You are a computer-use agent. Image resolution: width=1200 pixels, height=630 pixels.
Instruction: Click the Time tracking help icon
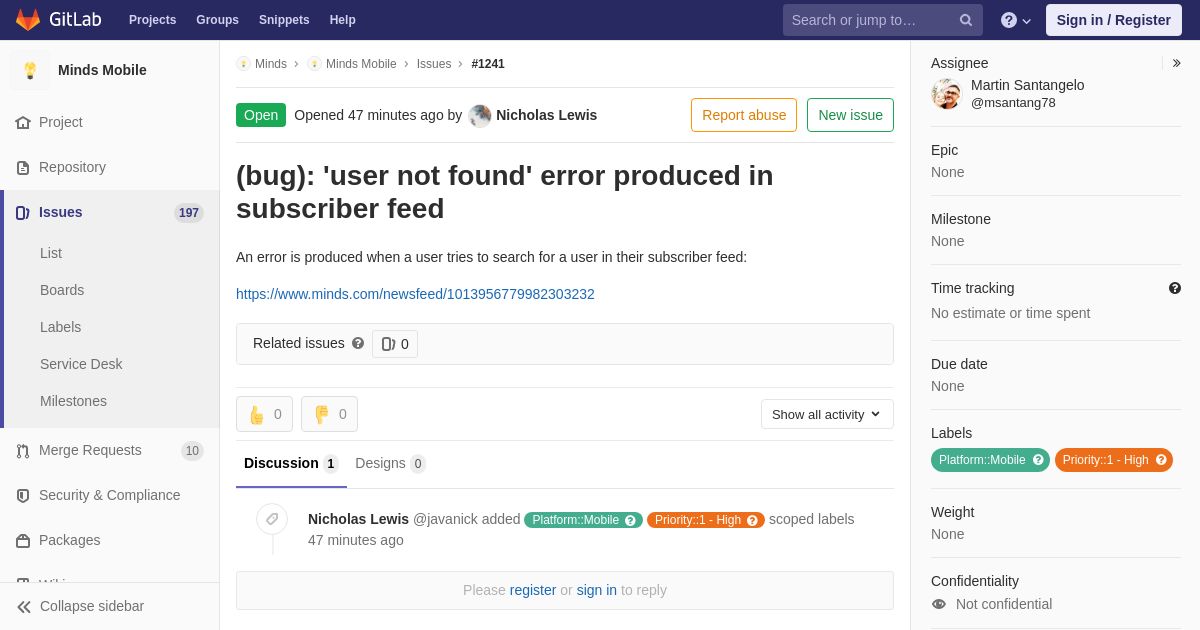[1175, 288]
